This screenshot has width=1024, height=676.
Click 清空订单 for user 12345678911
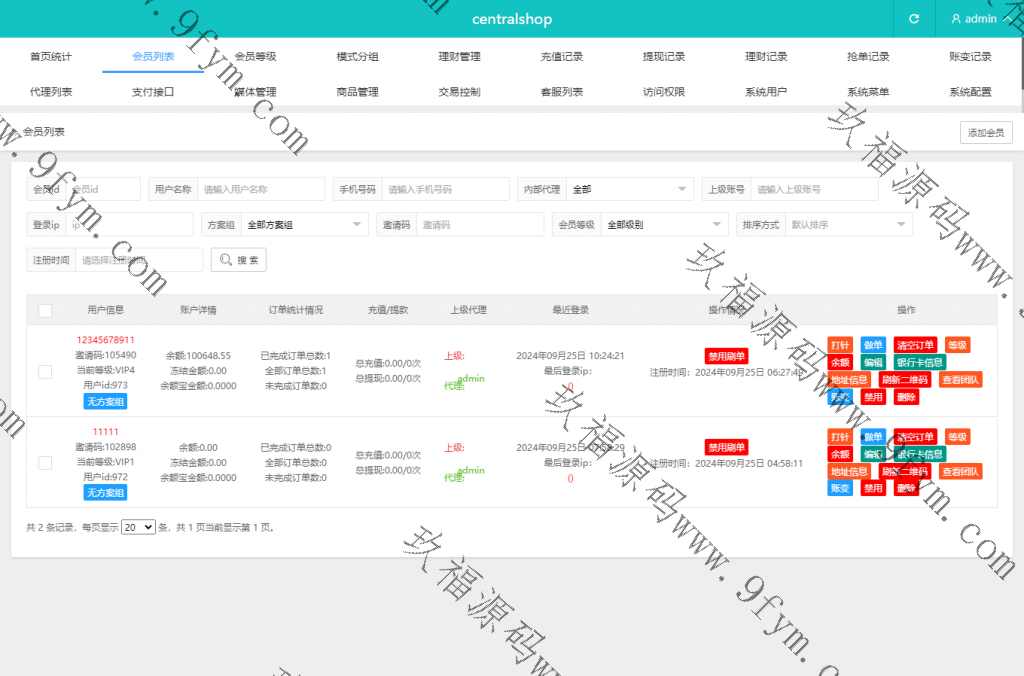[915, 345]
